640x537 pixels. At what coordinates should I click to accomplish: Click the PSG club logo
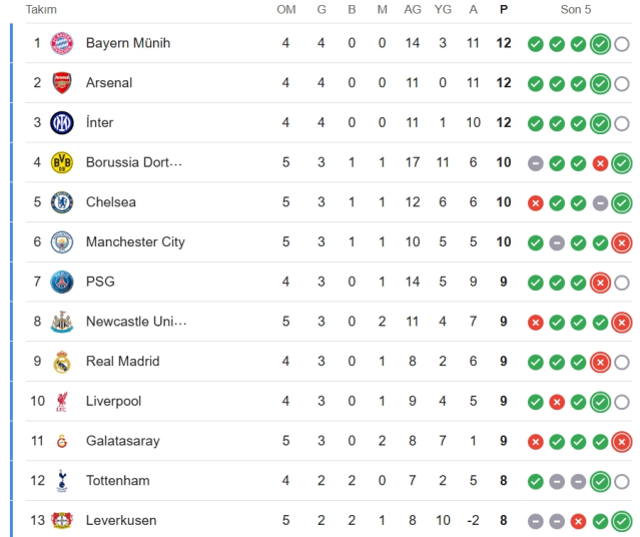click(x=62, y=282)
